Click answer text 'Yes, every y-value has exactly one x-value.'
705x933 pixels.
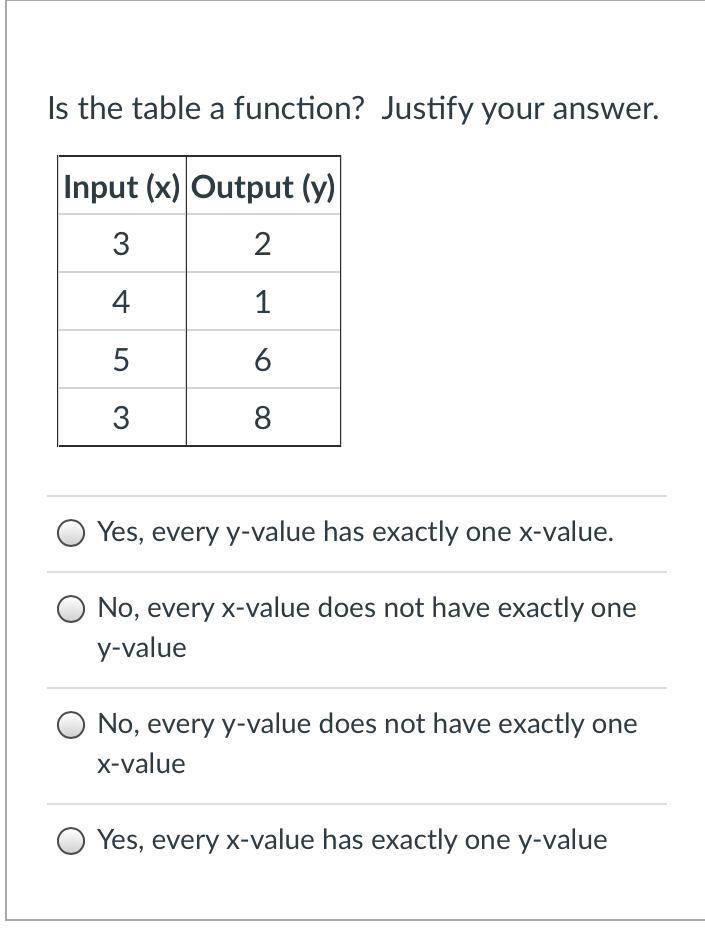(355, 533)
